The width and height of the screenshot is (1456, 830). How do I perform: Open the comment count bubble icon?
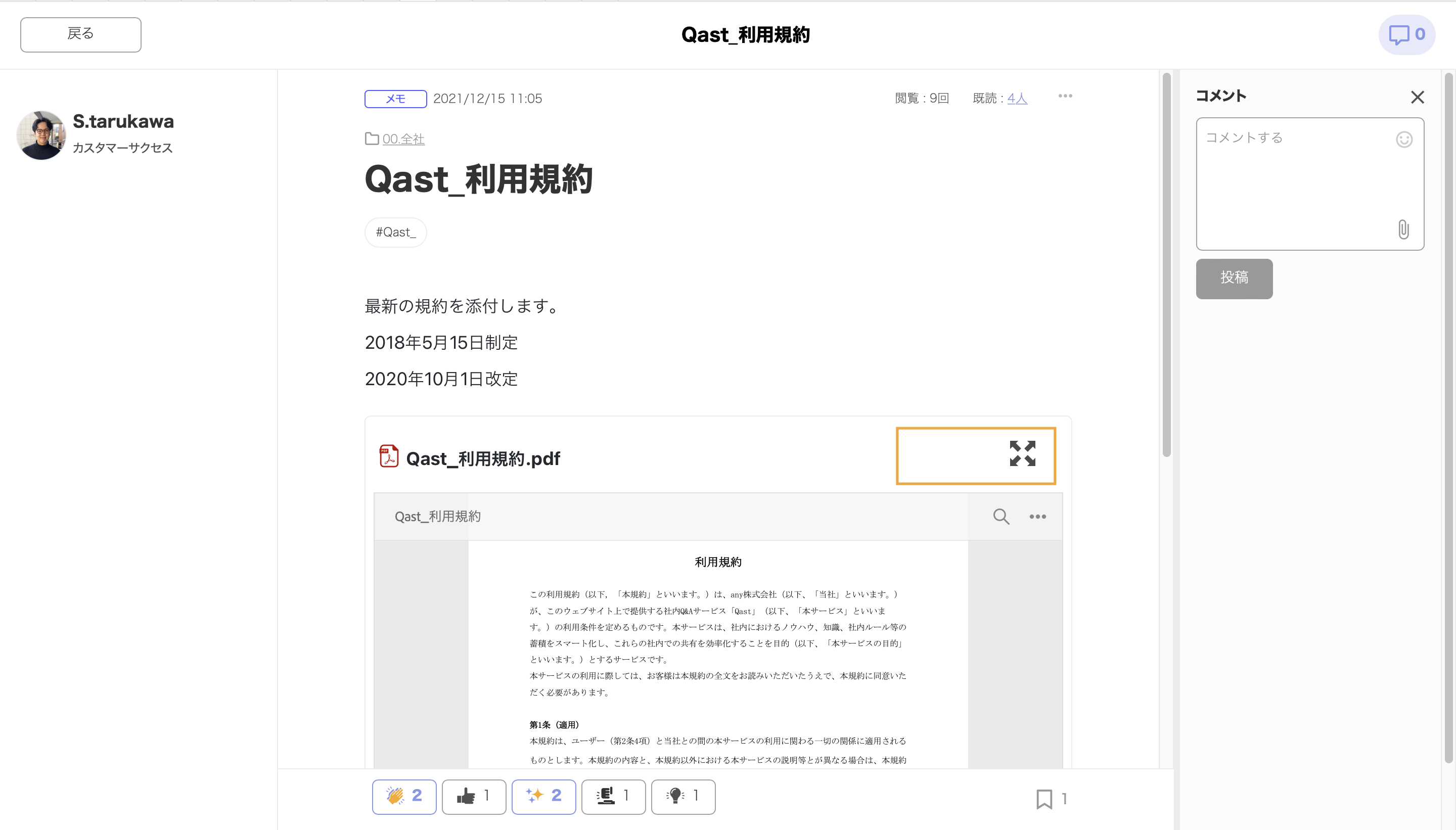[1406, 34]
